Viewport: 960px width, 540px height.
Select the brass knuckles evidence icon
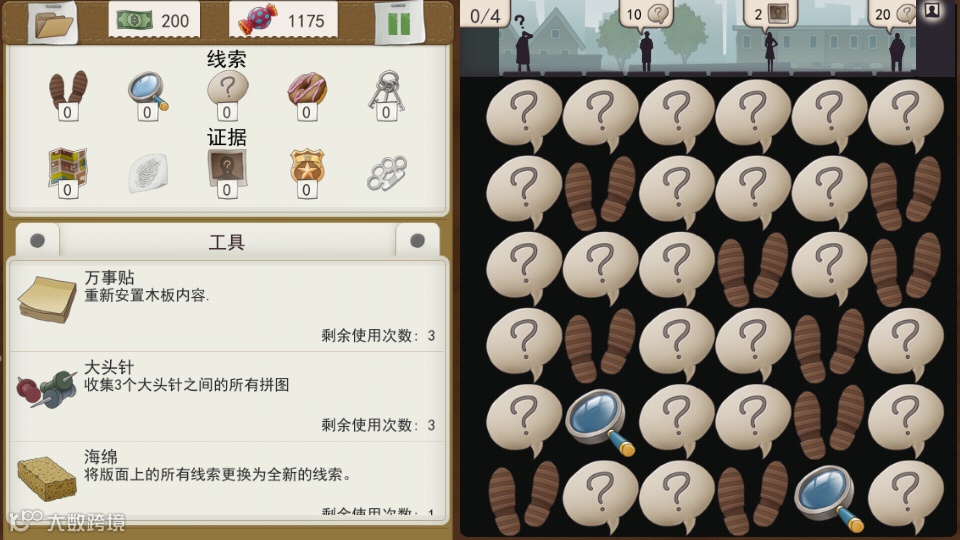tap(387, 173)
